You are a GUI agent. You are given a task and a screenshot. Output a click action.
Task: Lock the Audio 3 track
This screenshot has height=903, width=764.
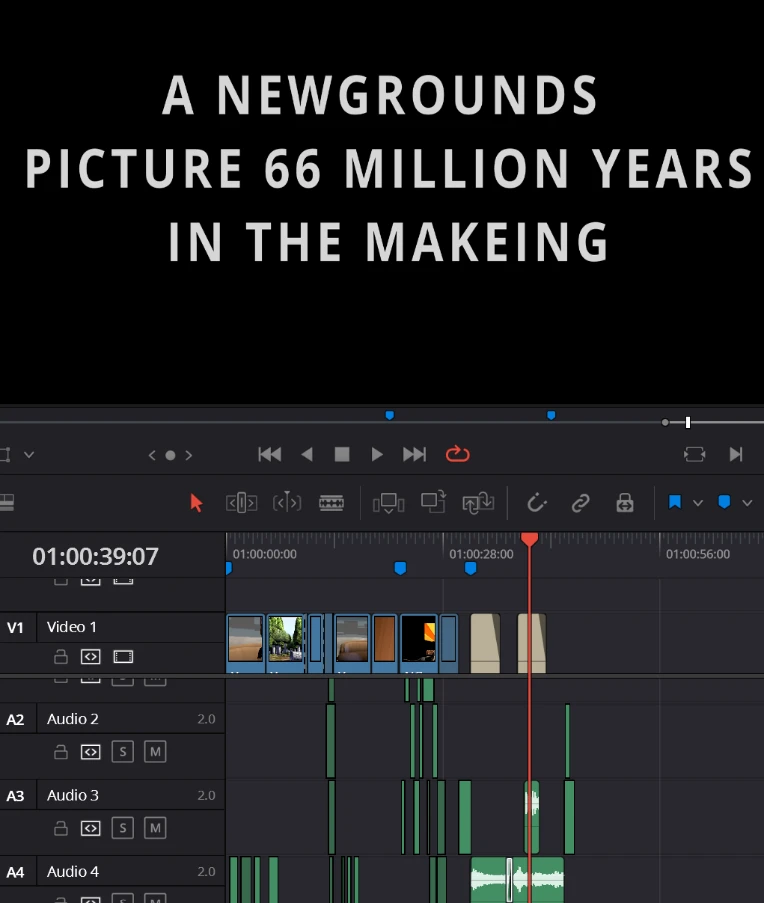[61, 828]
